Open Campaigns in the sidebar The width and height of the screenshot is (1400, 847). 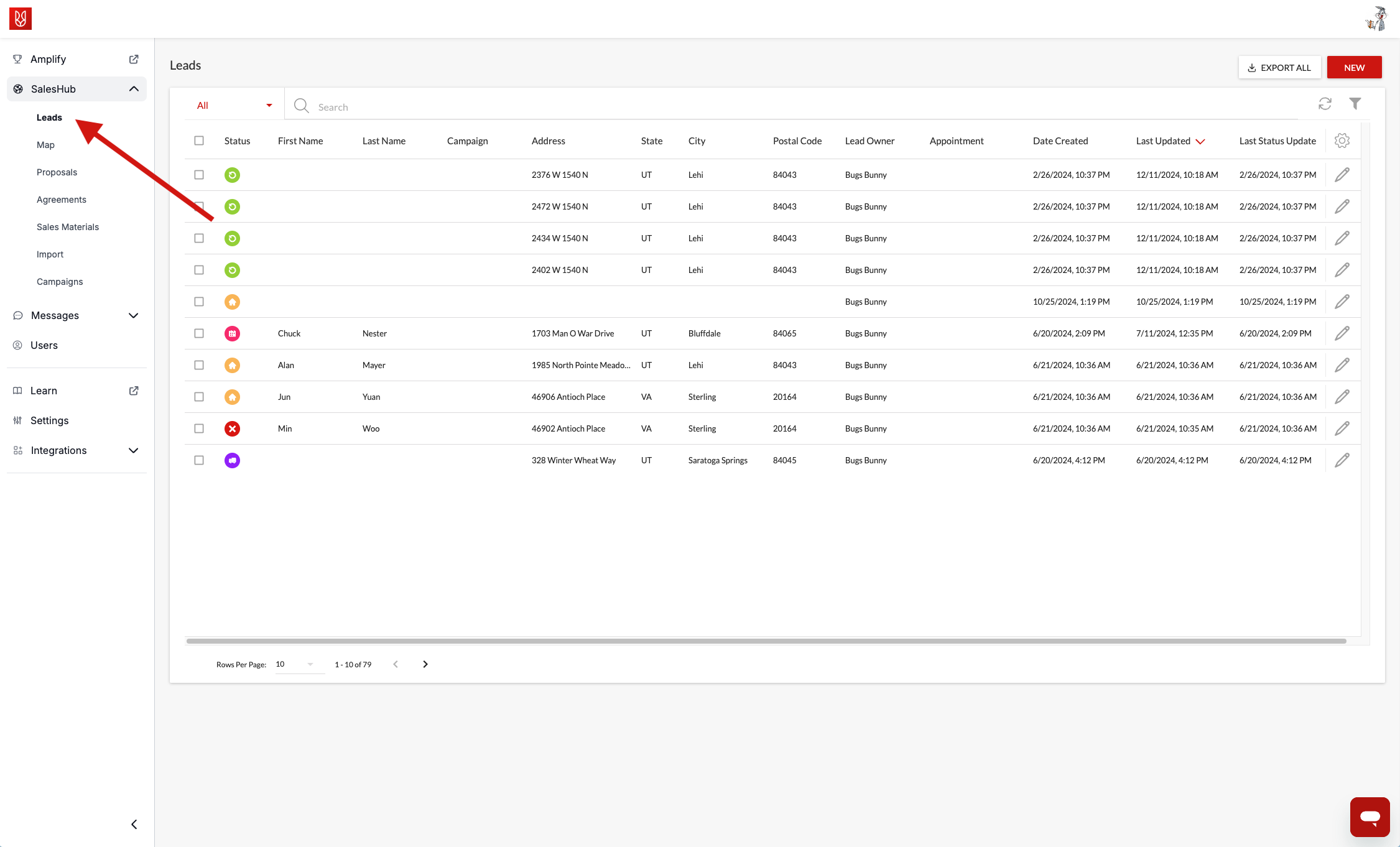[x=60, y=282]
